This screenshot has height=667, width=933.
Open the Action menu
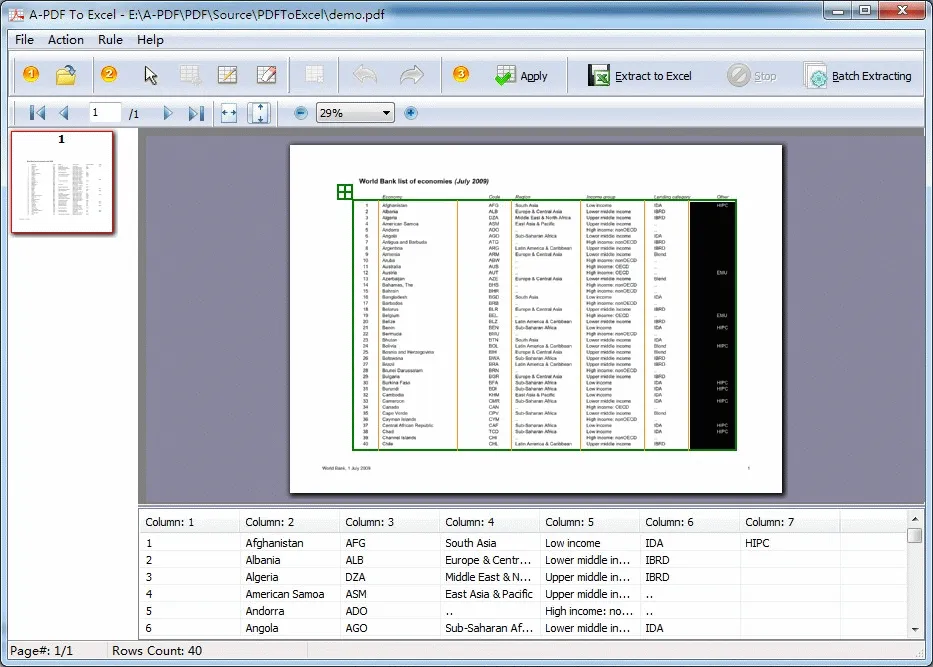[65, 40]
